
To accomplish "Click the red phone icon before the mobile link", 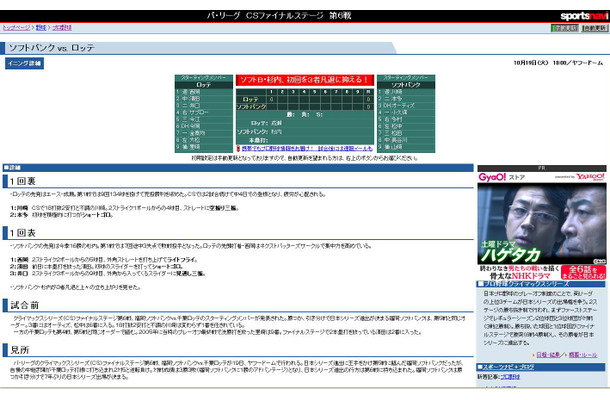I will coord(238,149).
